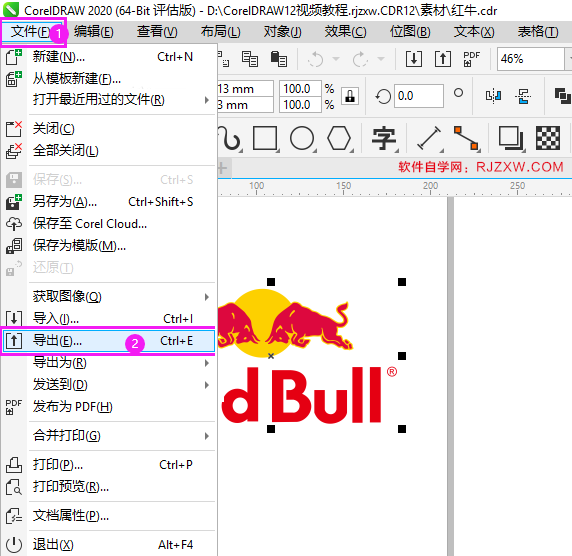Image resolution: width=572 pixels, height=556 pixels.
Task: Click the upper 100.0 scale field
Action: point(300,89)
